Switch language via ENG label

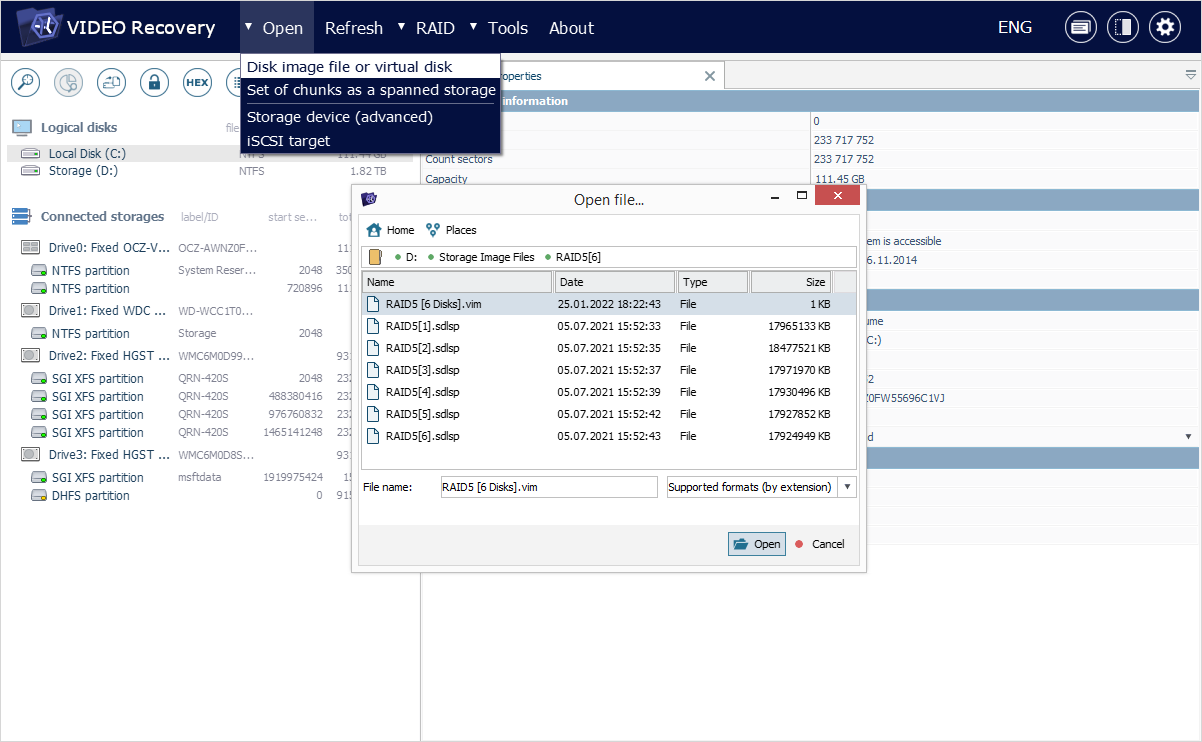click(1015, 27)
